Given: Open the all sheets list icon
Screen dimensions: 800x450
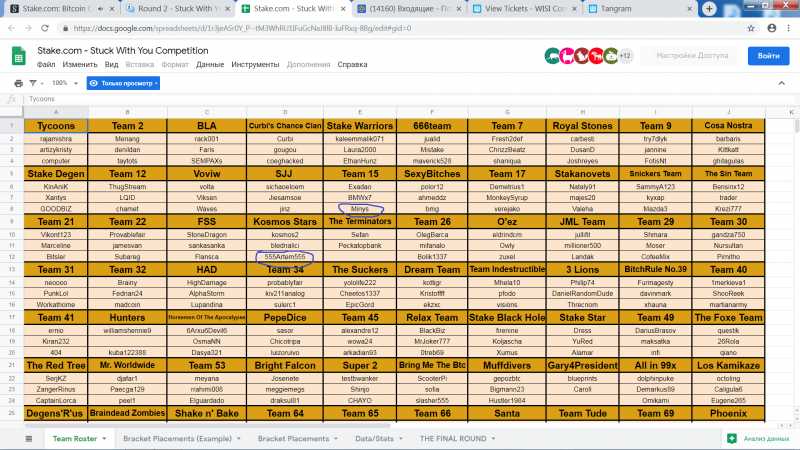Looking at the screenshot, I should point(29,439).
